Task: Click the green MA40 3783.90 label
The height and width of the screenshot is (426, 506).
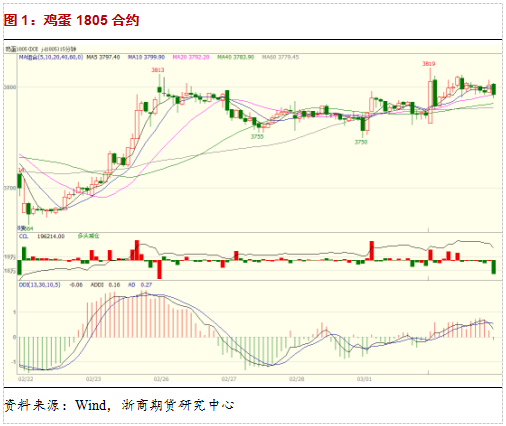Action: tap(236, 57)
